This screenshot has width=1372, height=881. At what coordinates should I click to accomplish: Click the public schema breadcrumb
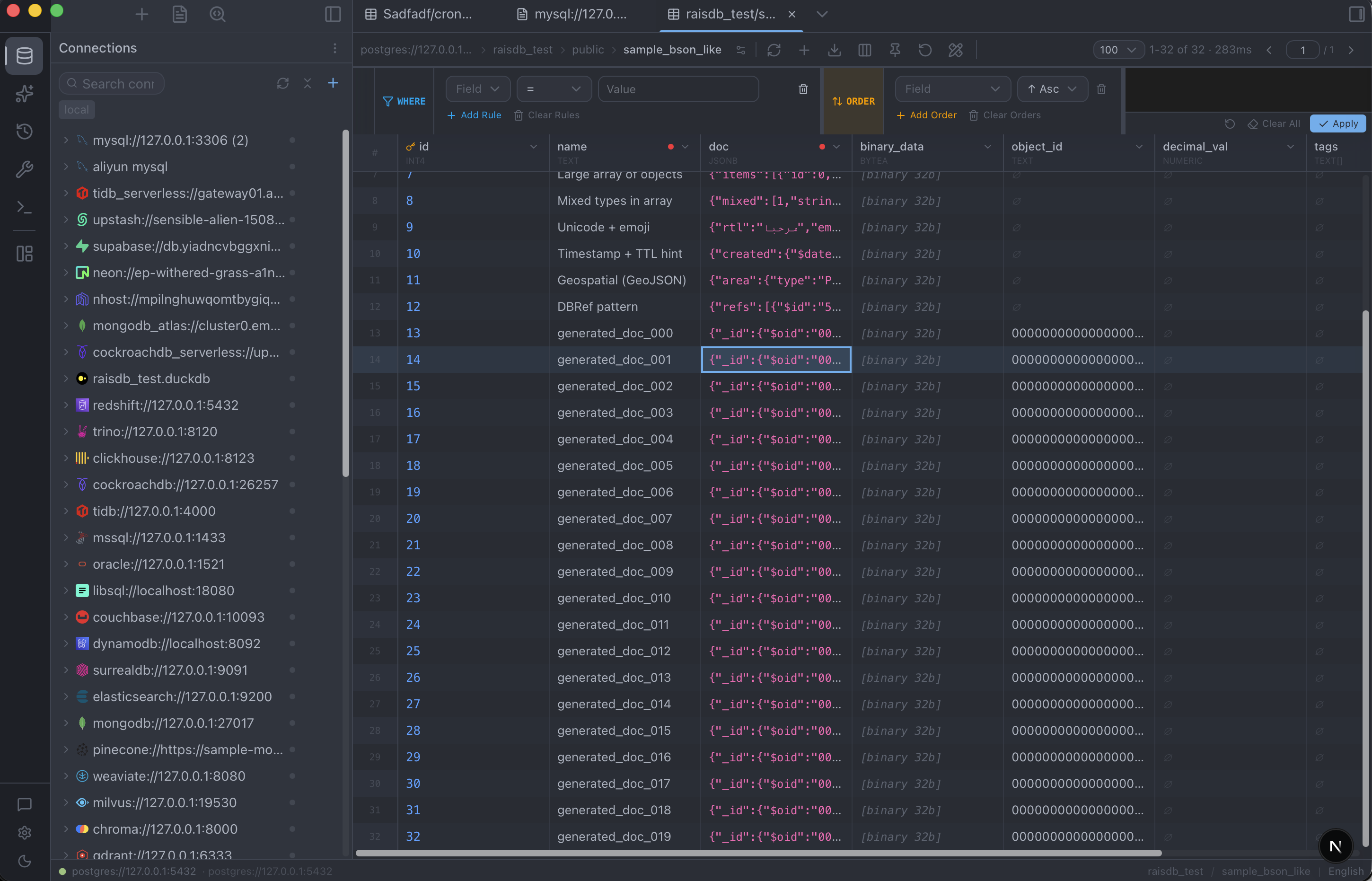point(587,50)
